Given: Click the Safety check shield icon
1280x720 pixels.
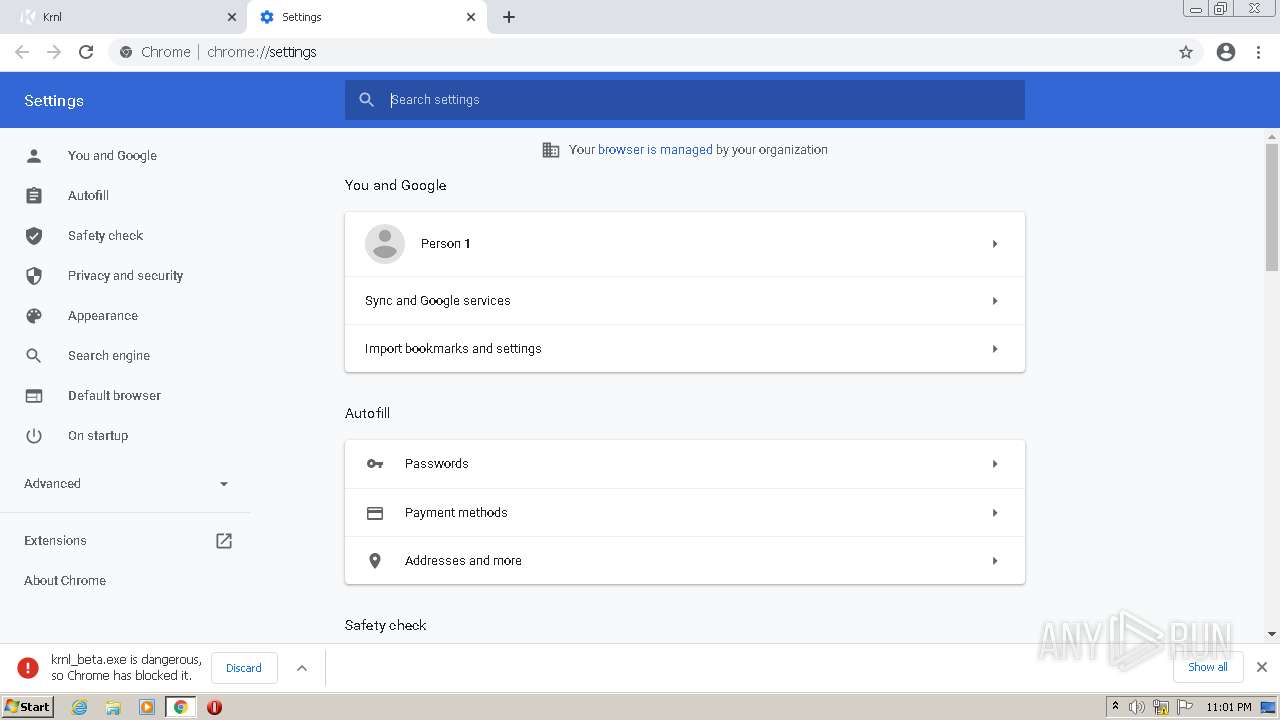Looking at the screenshot, I should point(34,236).
